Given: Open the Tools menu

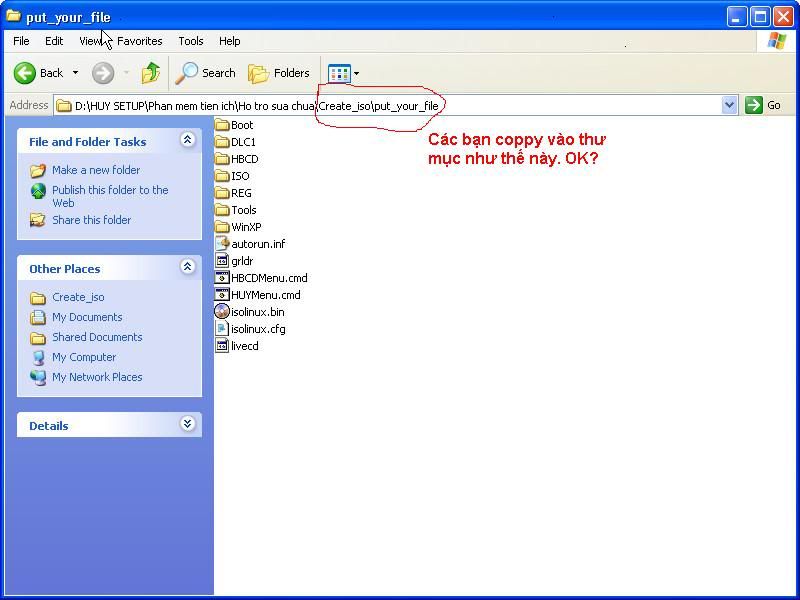Looking at the screenshot, I should click(191, 41).
